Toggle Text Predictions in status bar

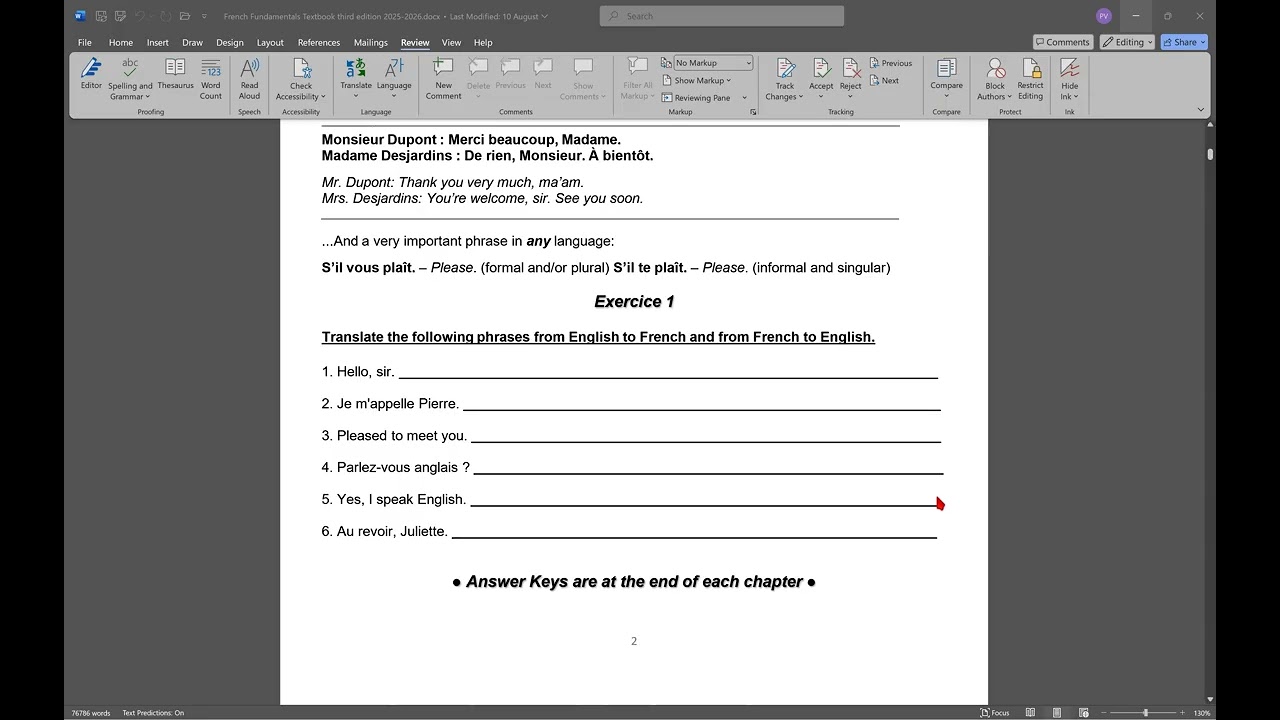(153, 713)
